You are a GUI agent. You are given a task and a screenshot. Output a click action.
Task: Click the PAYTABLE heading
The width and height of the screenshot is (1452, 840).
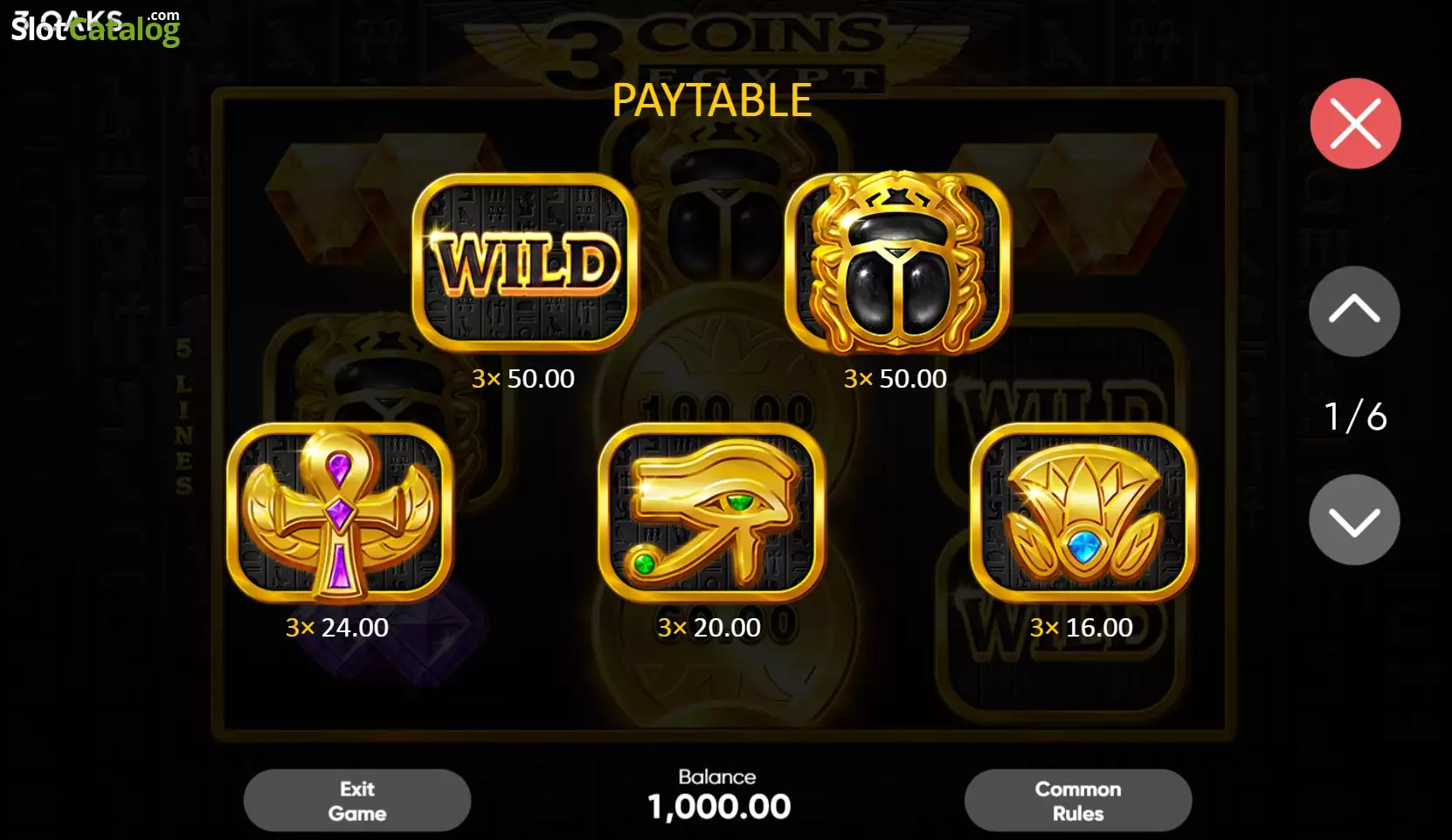click(712, 100)
